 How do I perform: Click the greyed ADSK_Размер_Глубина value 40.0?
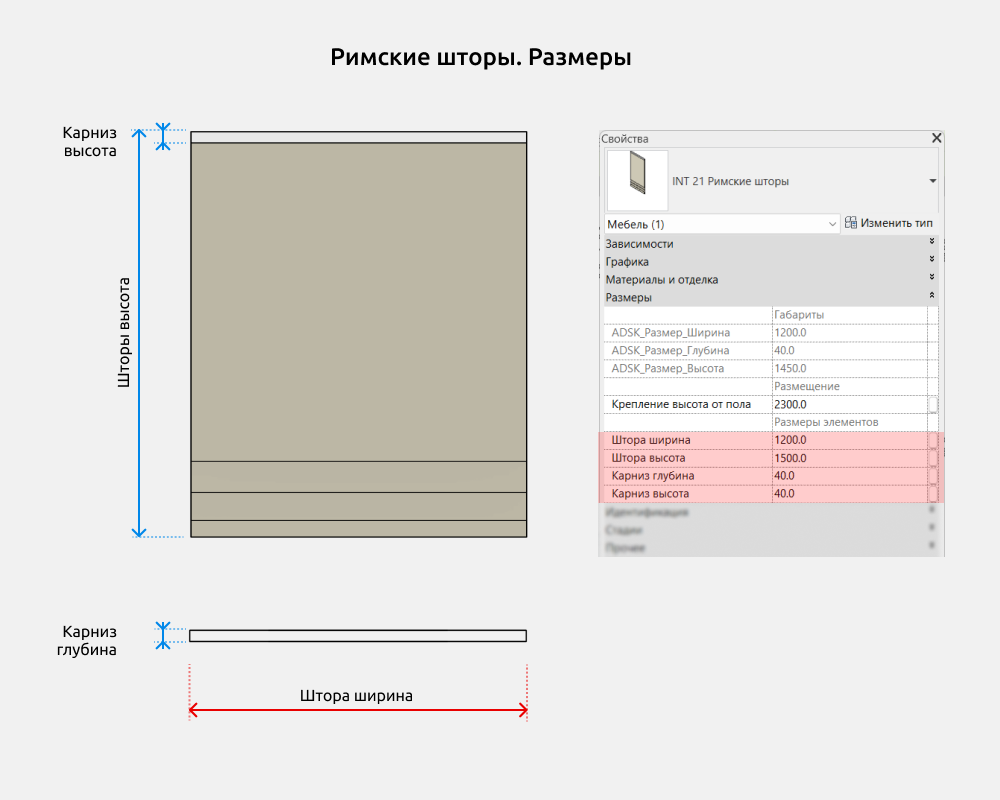[849, 350]
